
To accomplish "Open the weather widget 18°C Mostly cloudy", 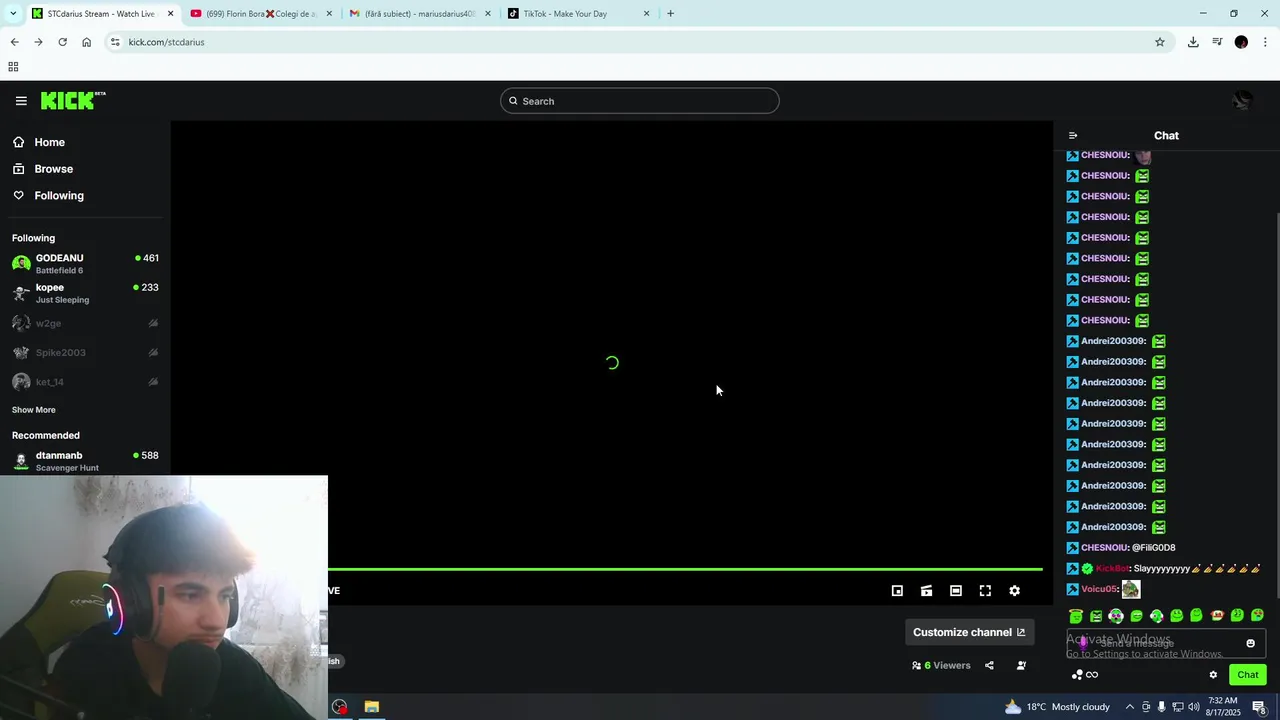I will point(1055,707).
